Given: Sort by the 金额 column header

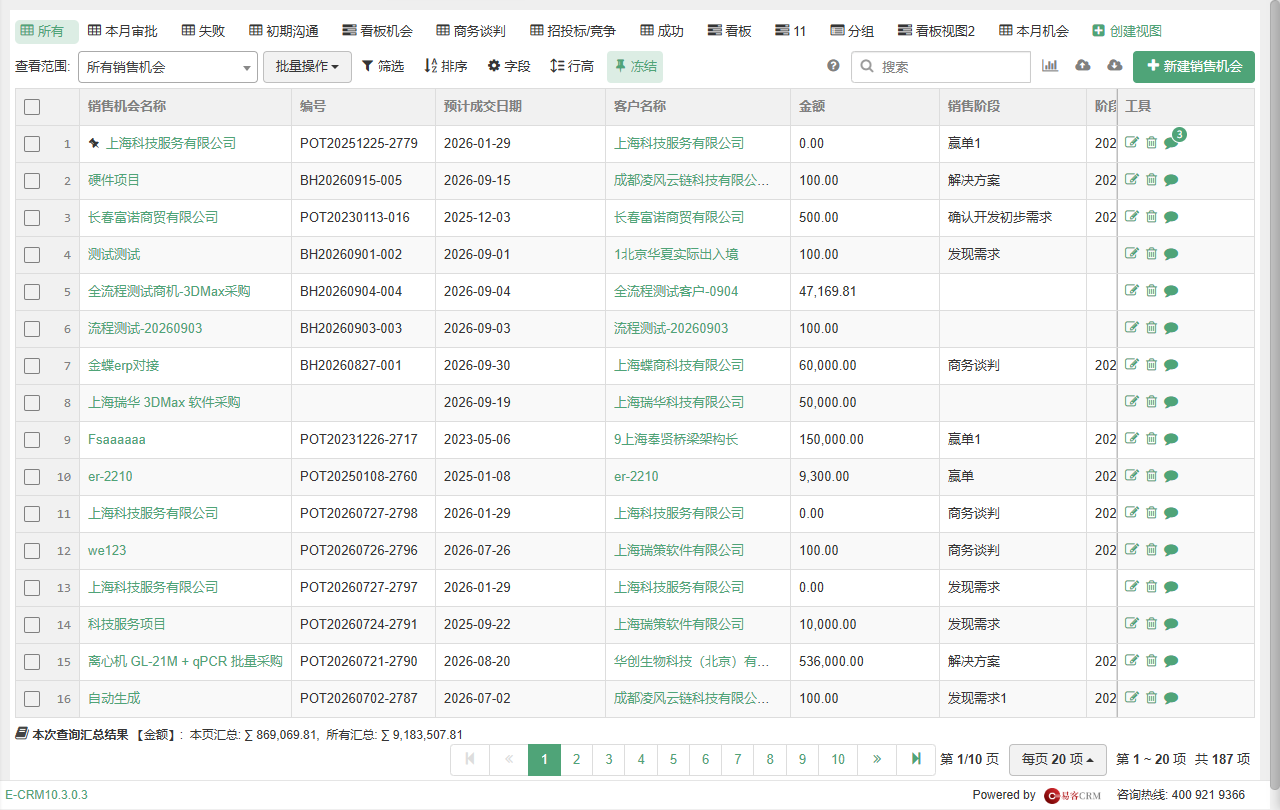Looking at the screenshot, I should 812,106.
